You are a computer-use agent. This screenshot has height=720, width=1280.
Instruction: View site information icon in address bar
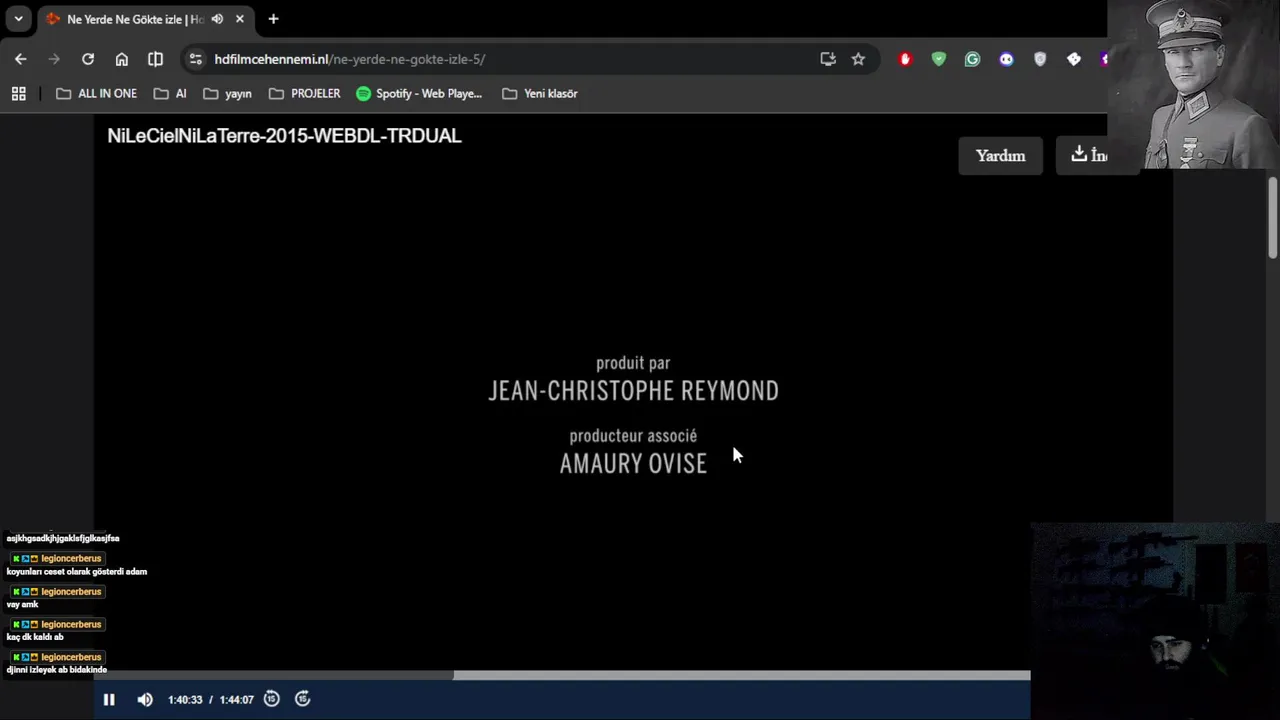(196, 59)
